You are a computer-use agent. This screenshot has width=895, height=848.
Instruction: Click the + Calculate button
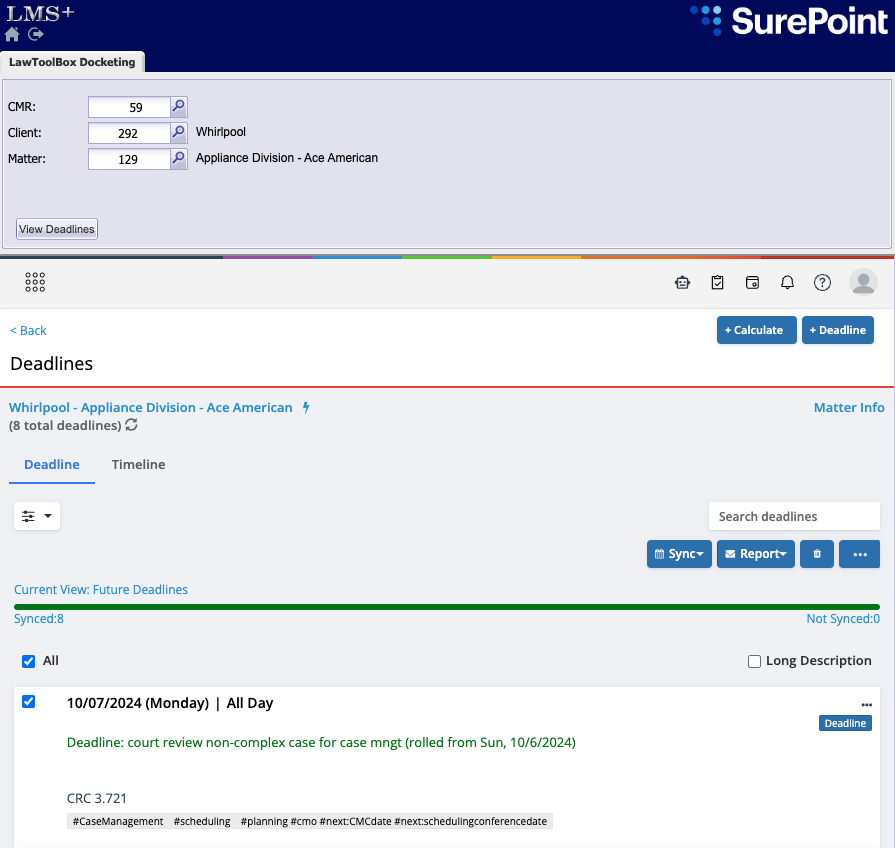[757, 330]
